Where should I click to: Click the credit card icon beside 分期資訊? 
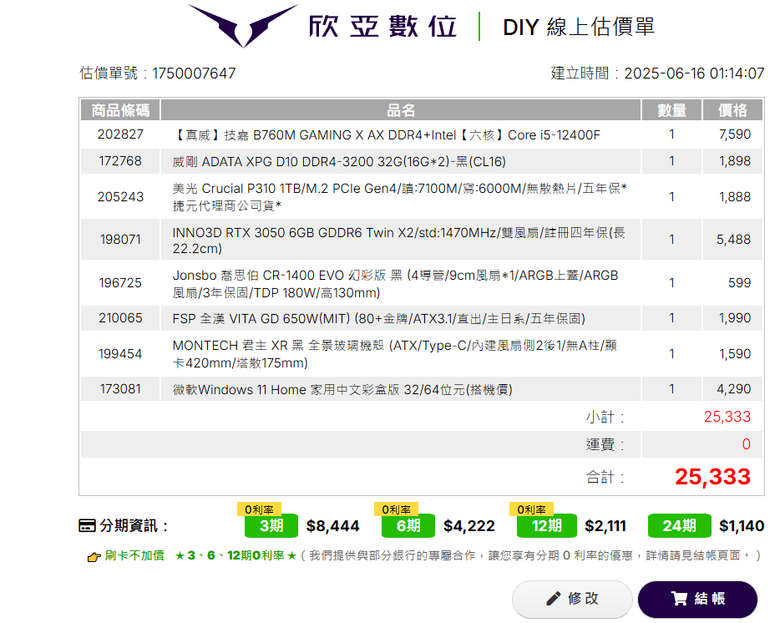(87, 525)
